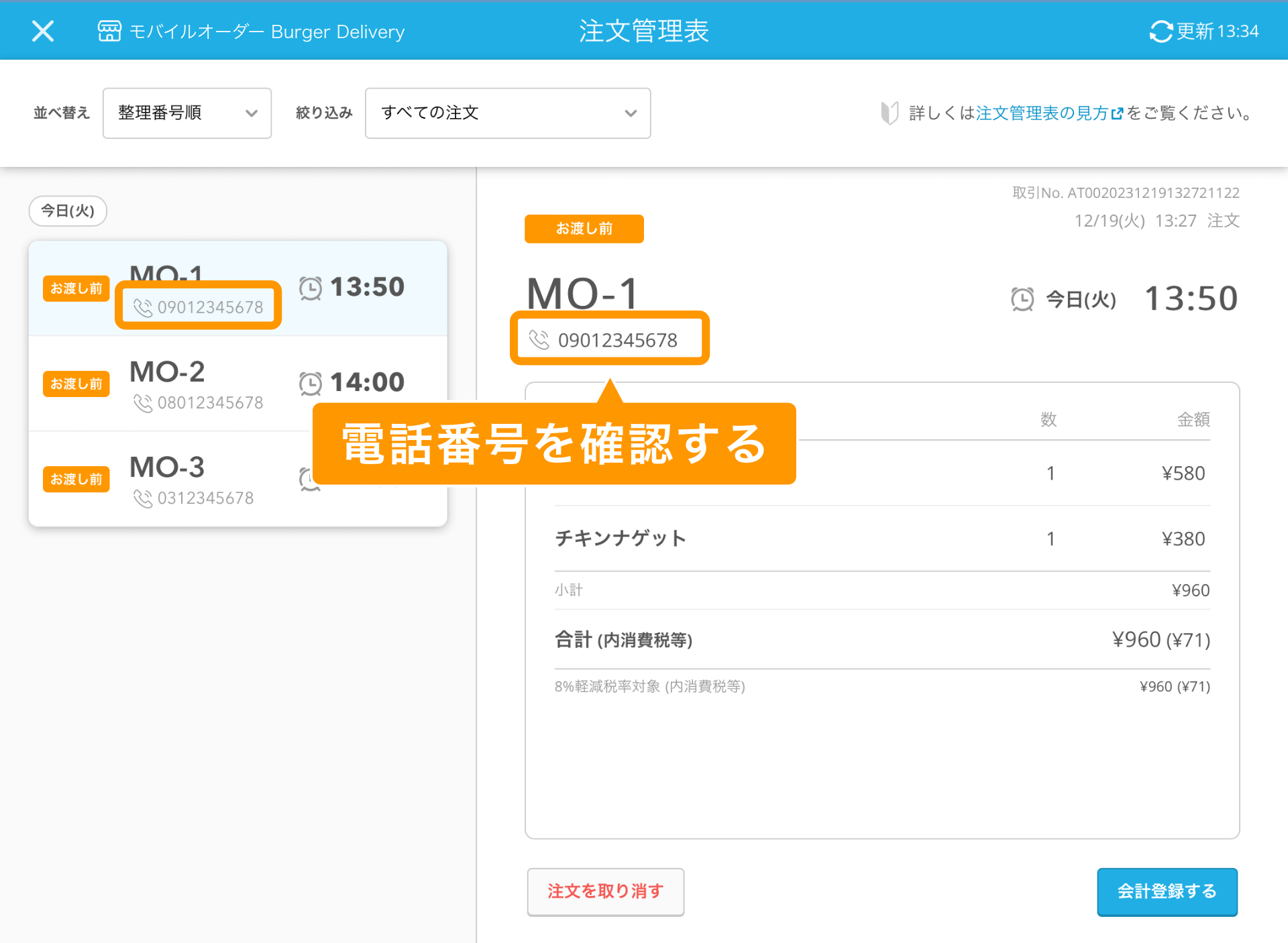The height and width of the screenshot is (943, 1288).
Task: Click the alarm clock icon beside 14:00
Action: 311,383
